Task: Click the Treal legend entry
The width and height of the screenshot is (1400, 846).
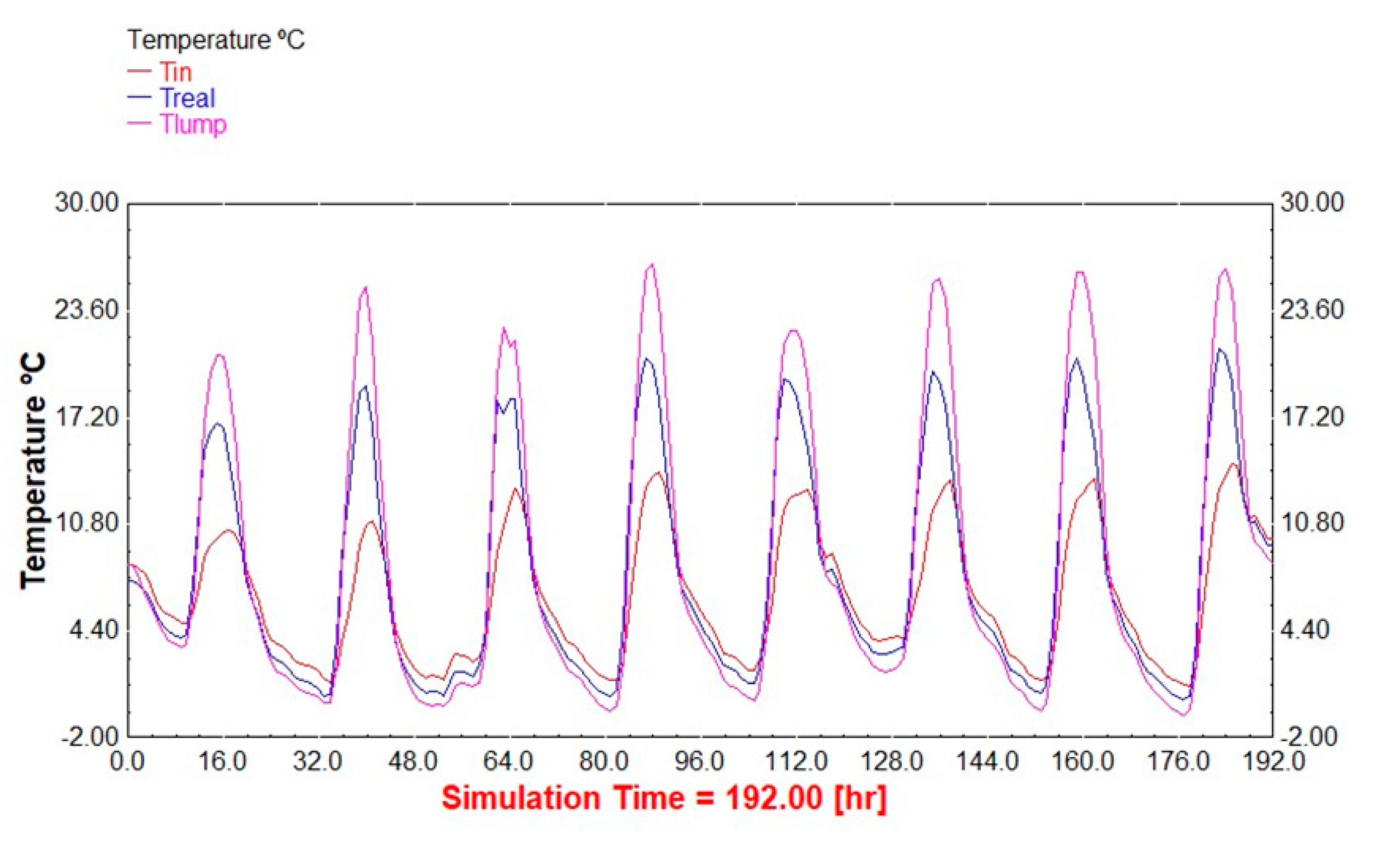Action: pos(187,98)
